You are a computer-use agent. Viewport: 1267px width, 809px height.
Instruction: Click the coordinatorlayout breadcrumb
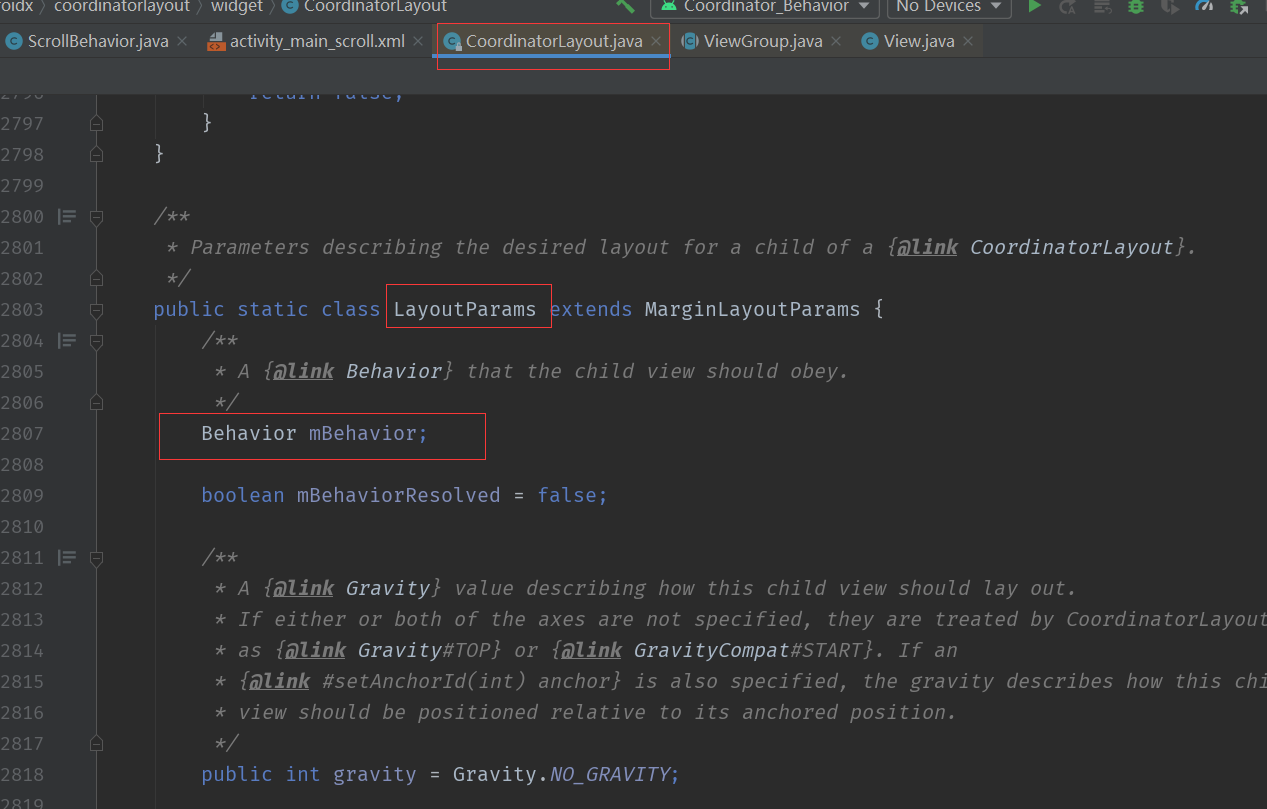click(x=121, y=6)
